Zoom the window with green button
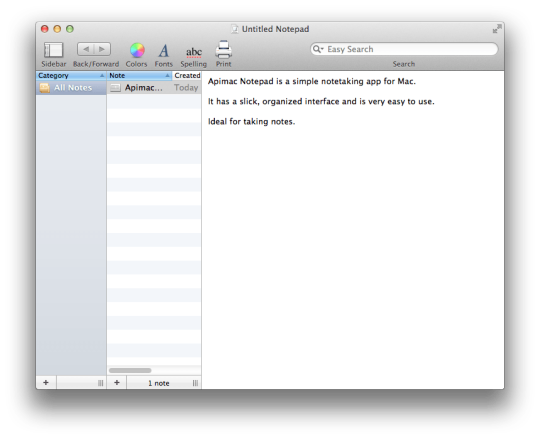The width and height of the screenshot is (540, 439). click(x=70, y=29)
